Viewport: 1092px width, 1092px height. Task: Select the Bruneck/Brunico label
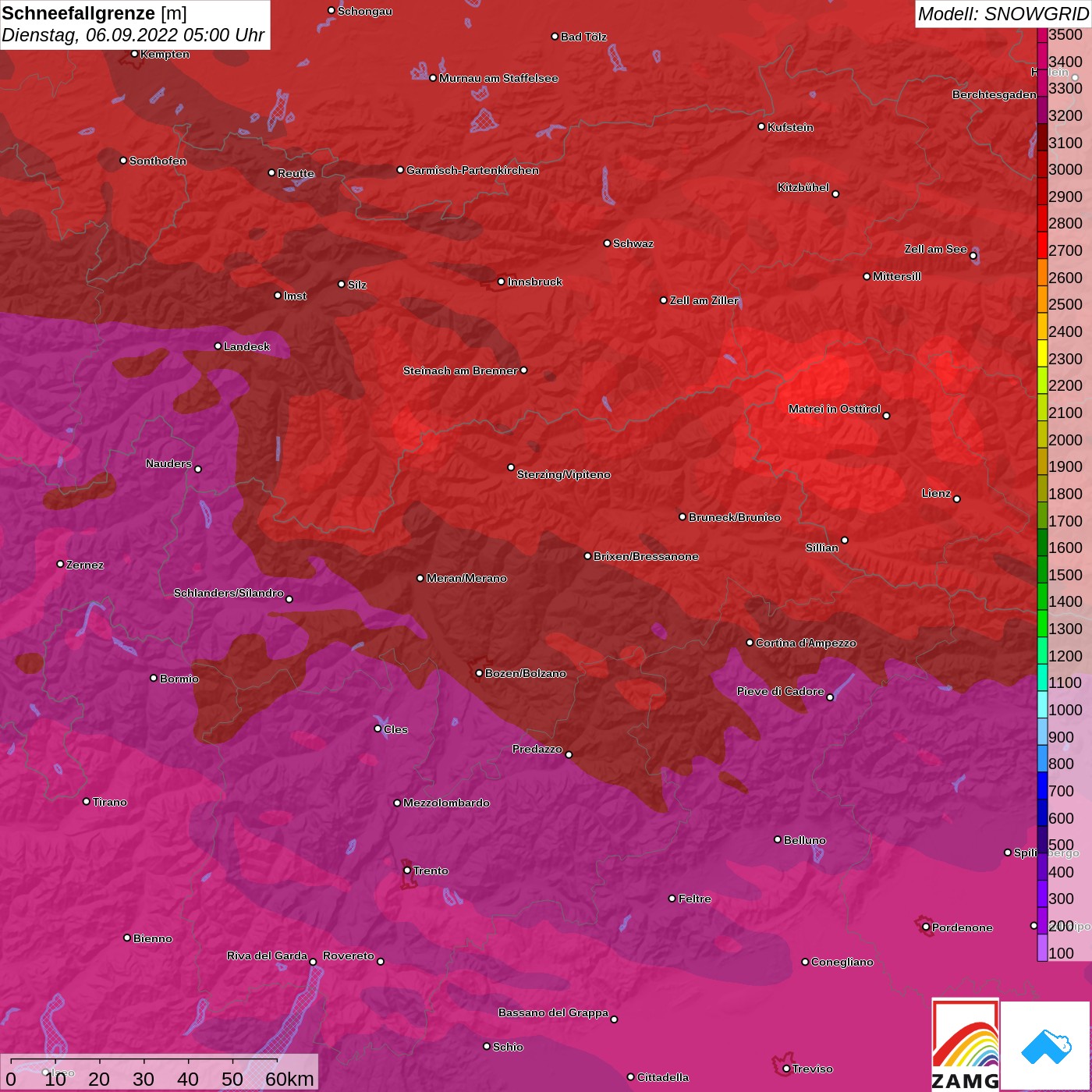[735, 517]
